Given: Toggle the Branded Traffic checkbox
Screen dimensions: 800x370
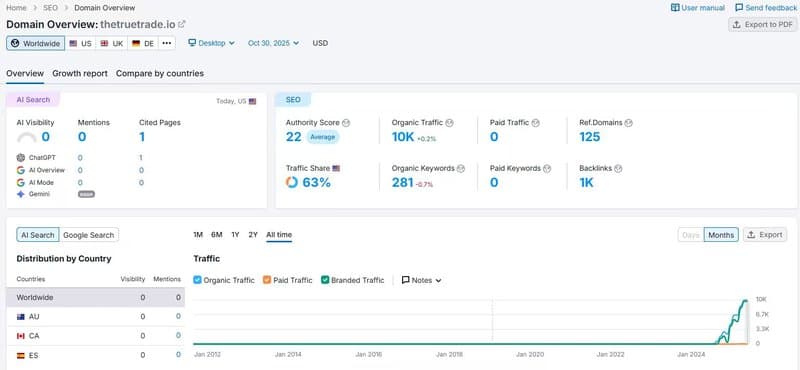Looking at the screenshot, I should pyautogui.click(x=325, y=280).
